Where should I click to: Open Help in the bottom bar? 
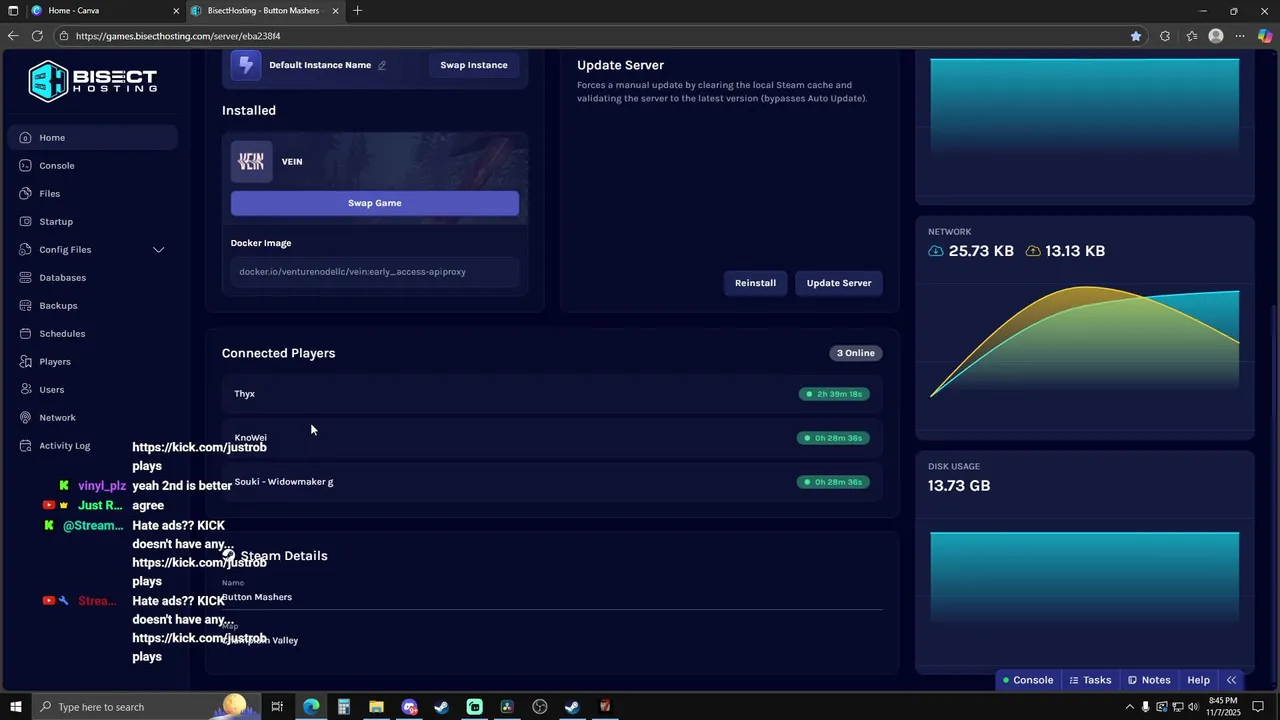pos(1198,680)
